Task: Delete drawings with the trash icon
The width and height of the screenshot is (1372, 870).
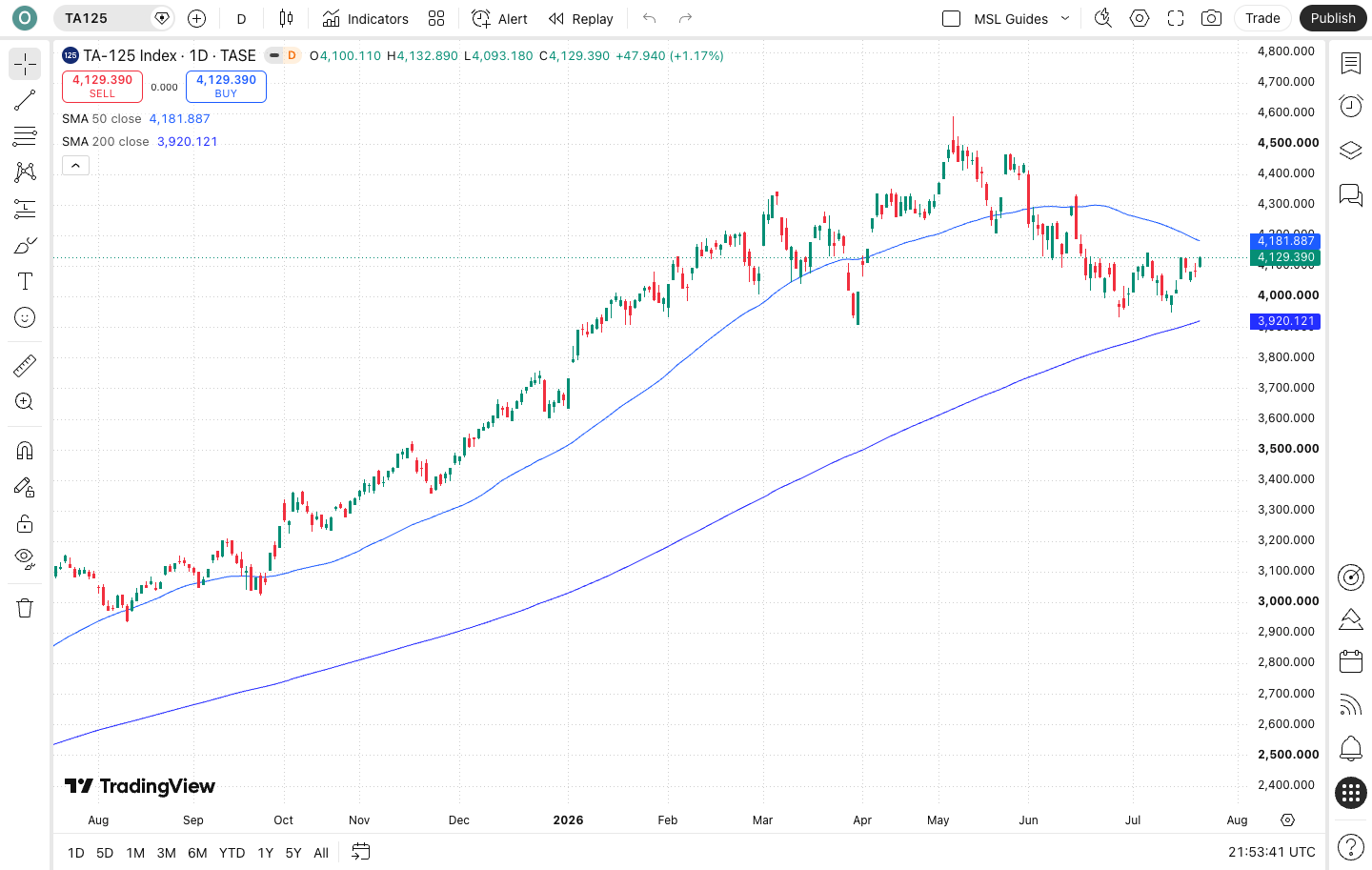Action: (x=25, y=608)
